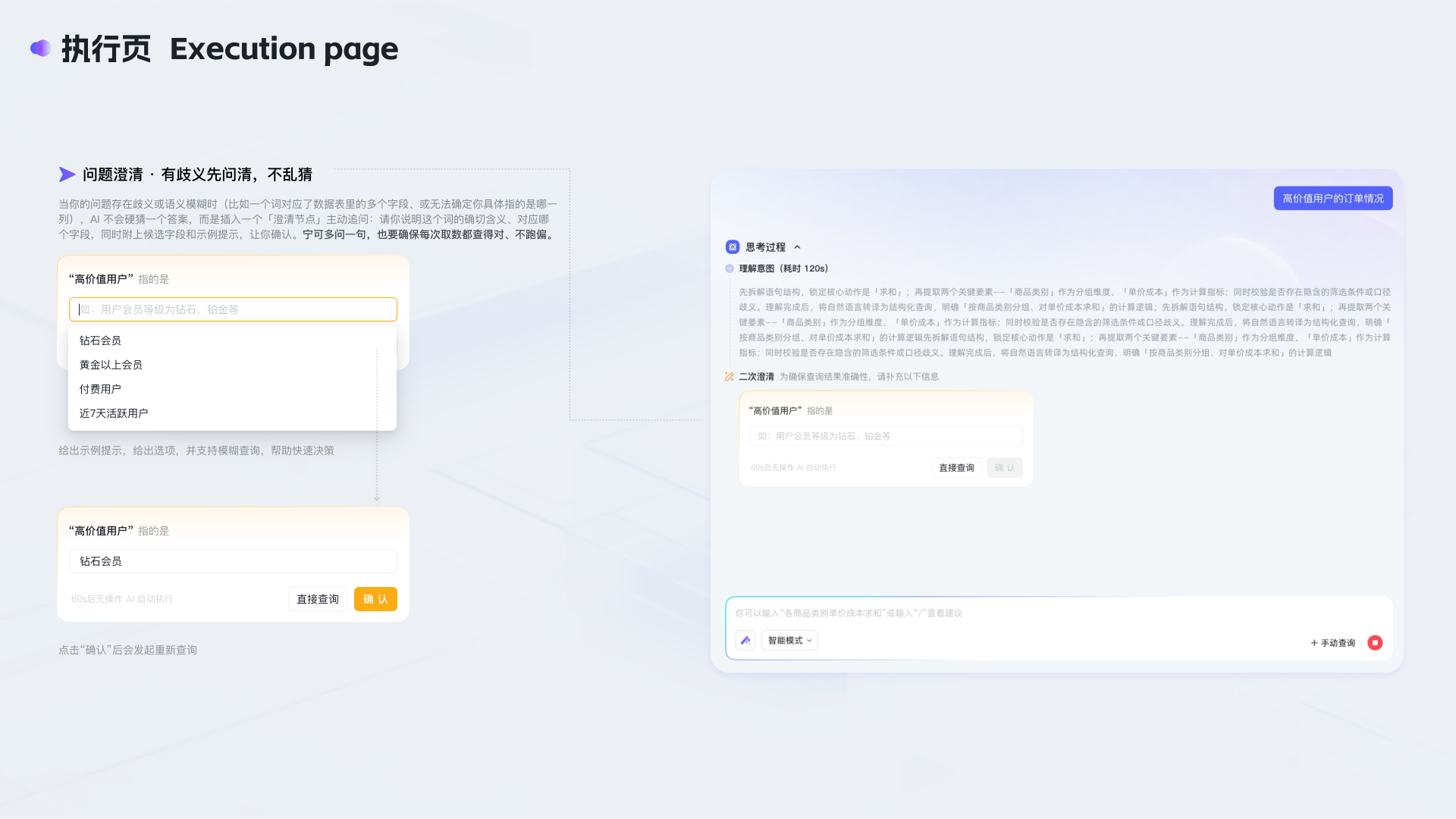Focus the active 高价值用户 input with orange border
The image size is (1456, 819).
[x=233, y=309]
